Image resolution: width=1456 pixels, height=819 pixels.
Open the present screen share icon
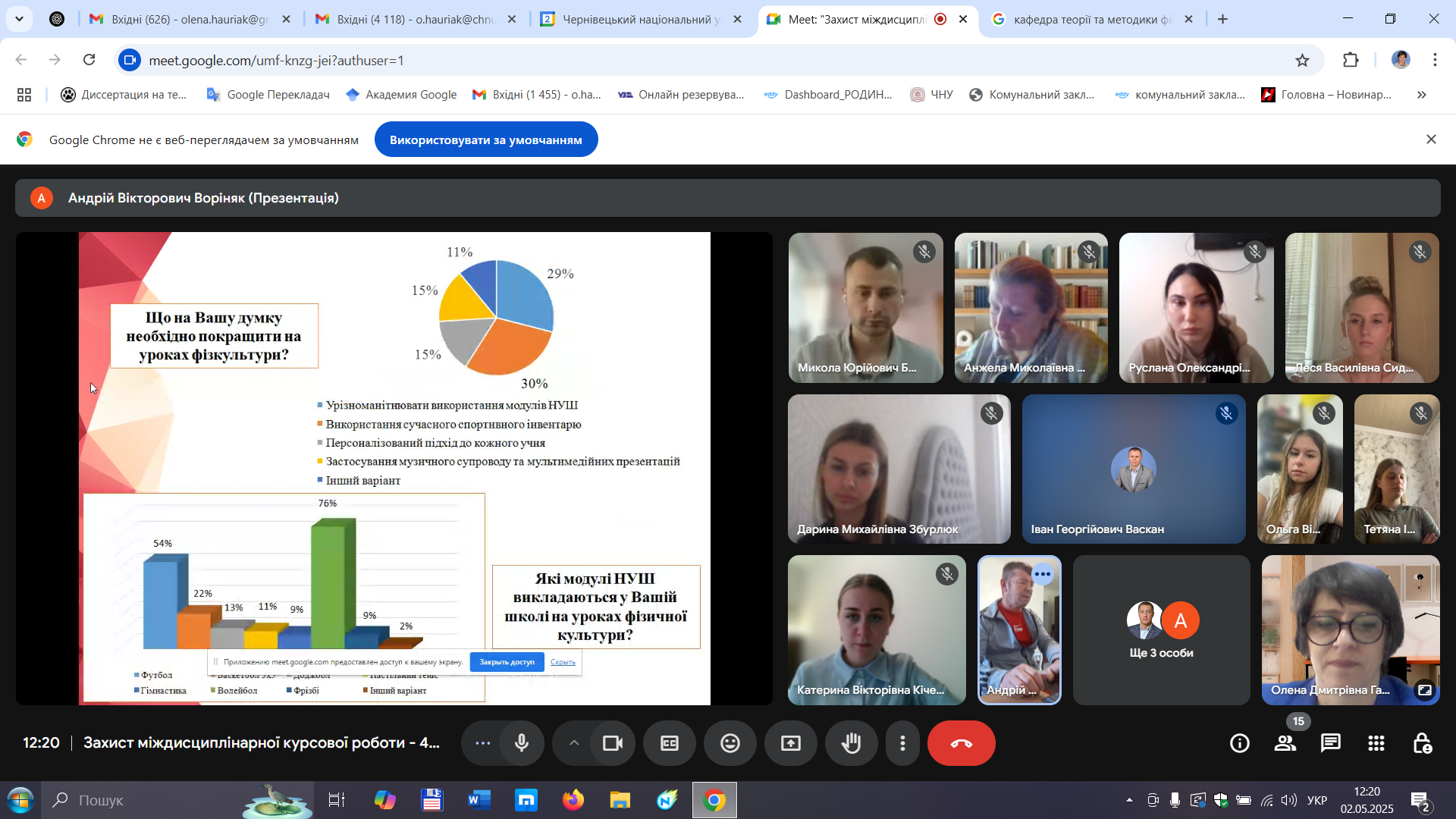point(790,743)
